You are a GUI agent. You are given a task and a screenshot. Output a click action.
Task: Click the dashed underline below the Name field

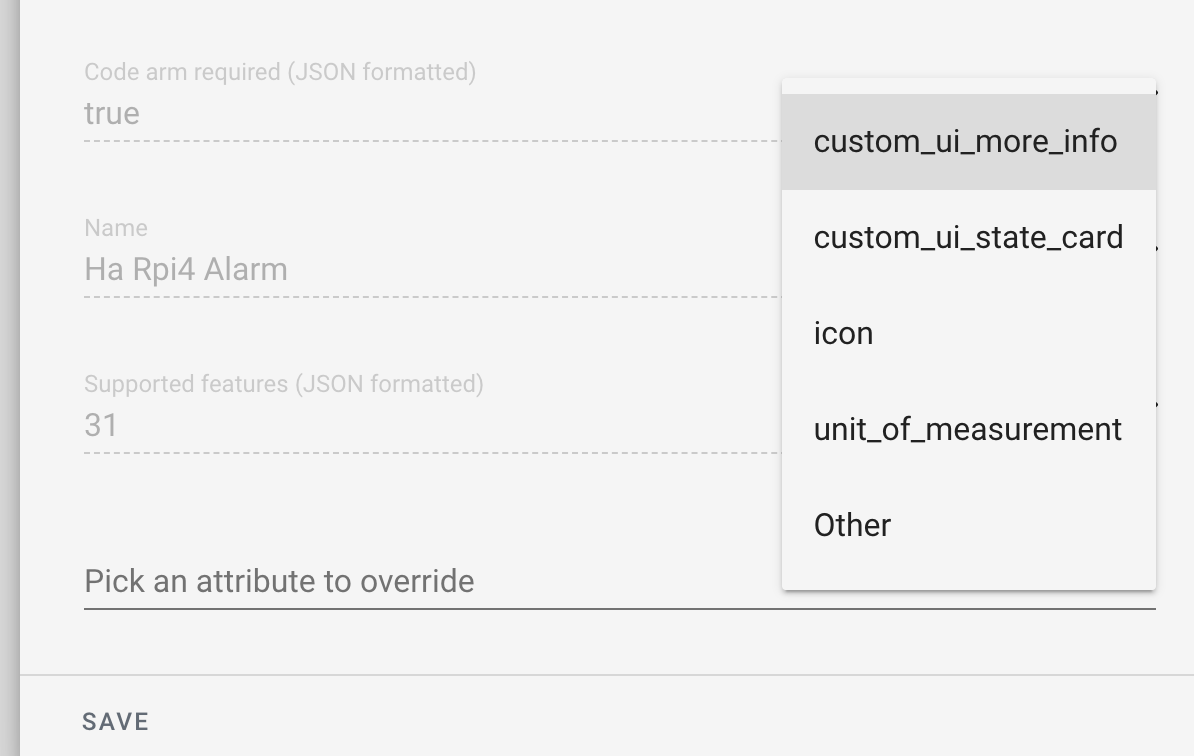click(x=400, y=297)
